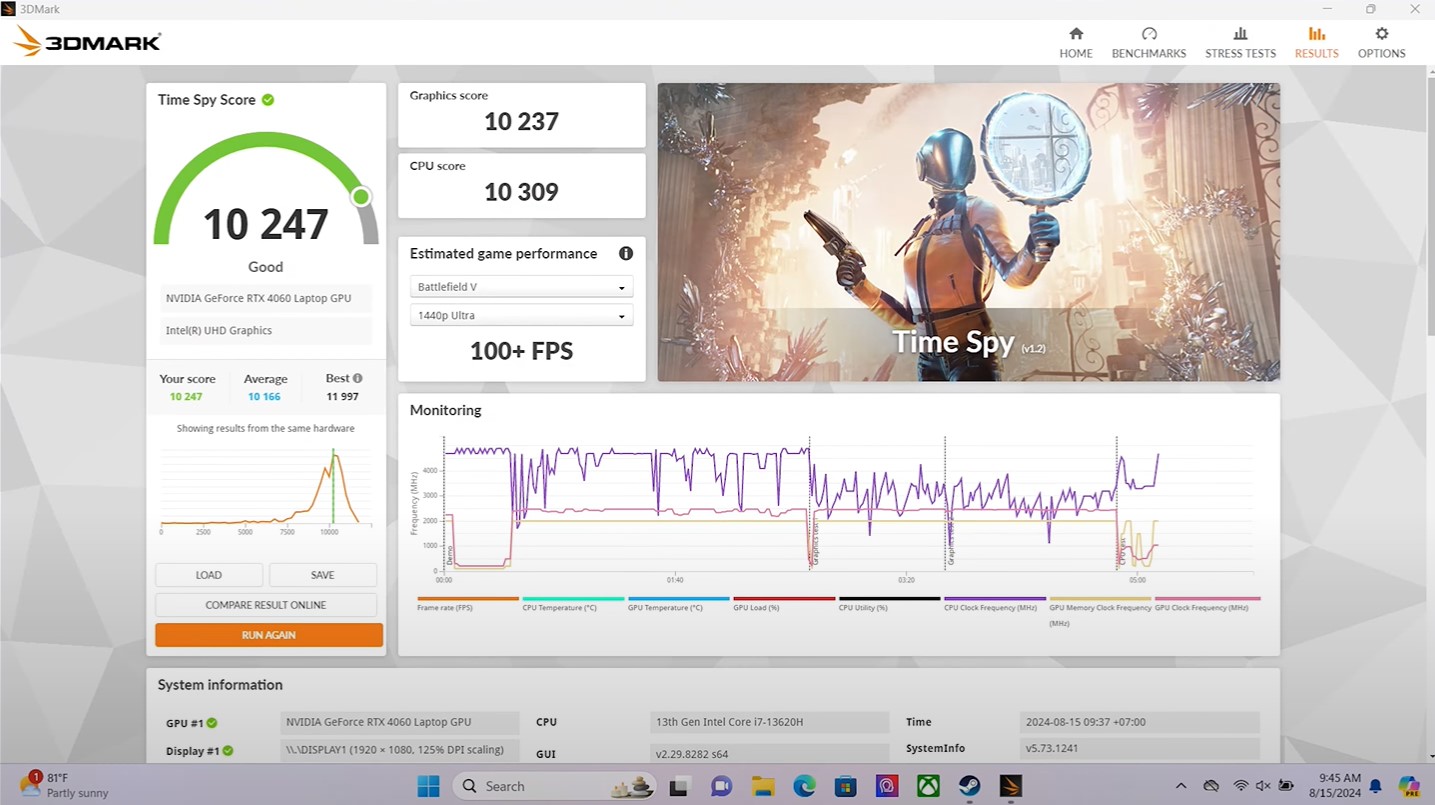Click the Time Spy banner image
This screenshot has height=805, width=1435.
click(968, 232)
